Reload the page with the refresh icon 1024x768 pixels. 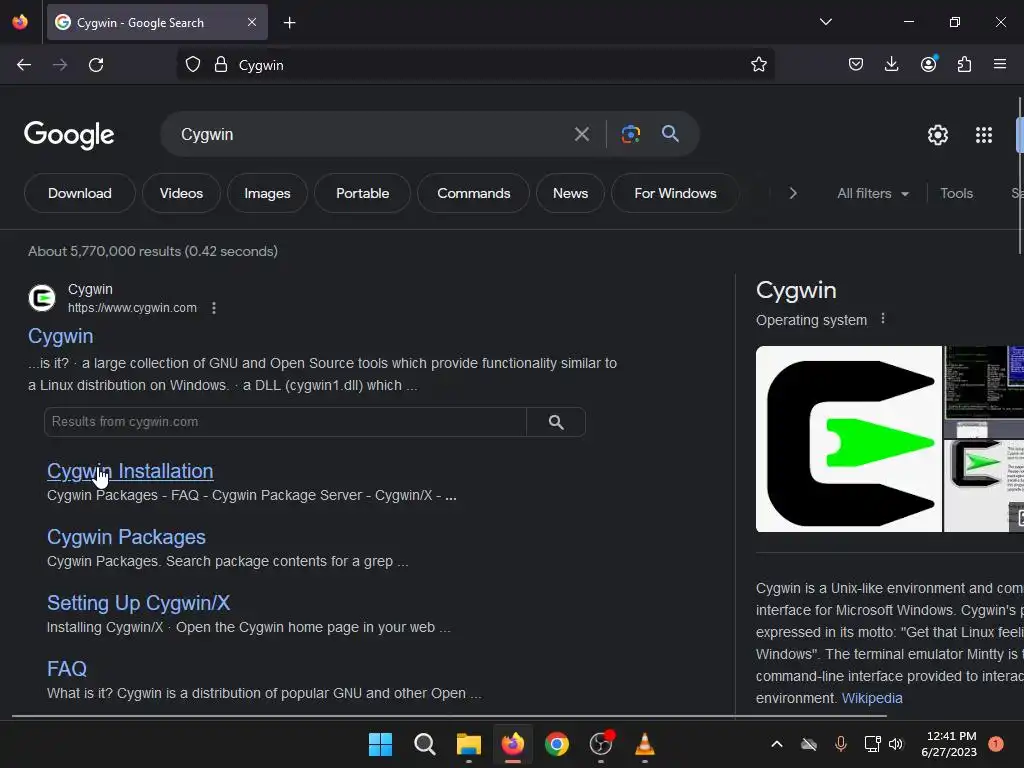(x=96, y=65)
